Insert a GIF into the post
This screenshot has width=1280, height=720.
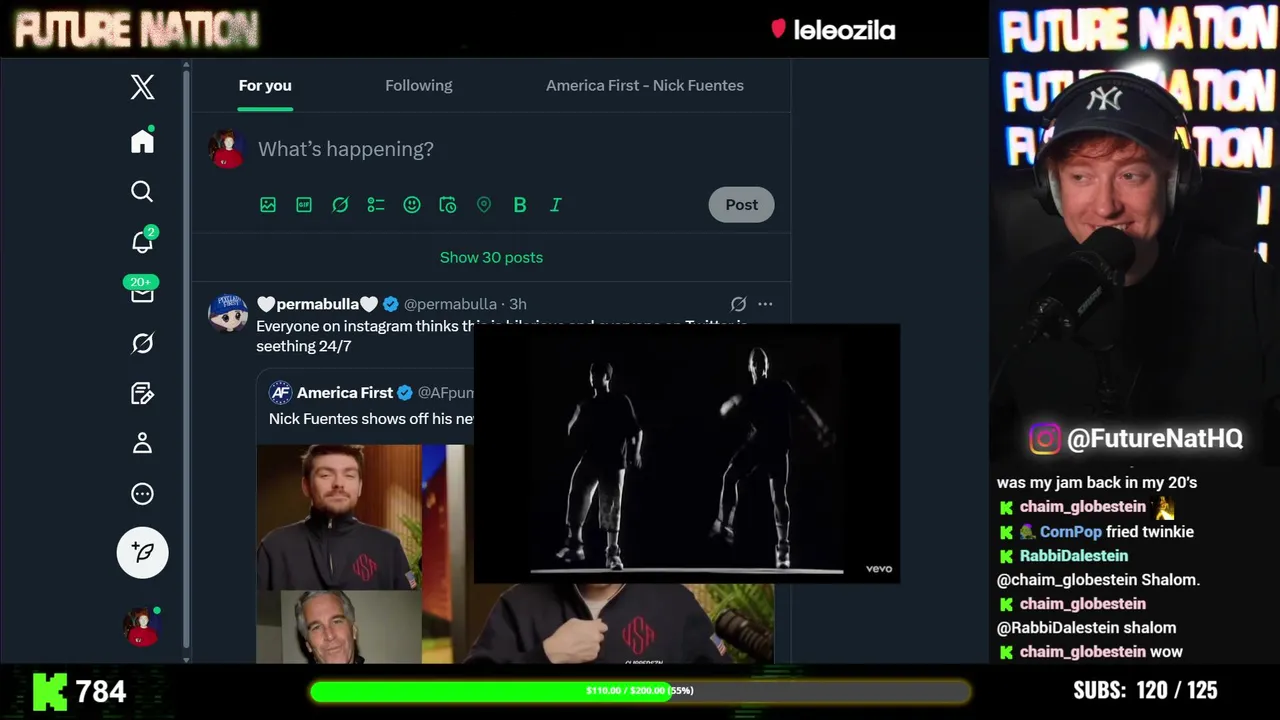(304, 204)
